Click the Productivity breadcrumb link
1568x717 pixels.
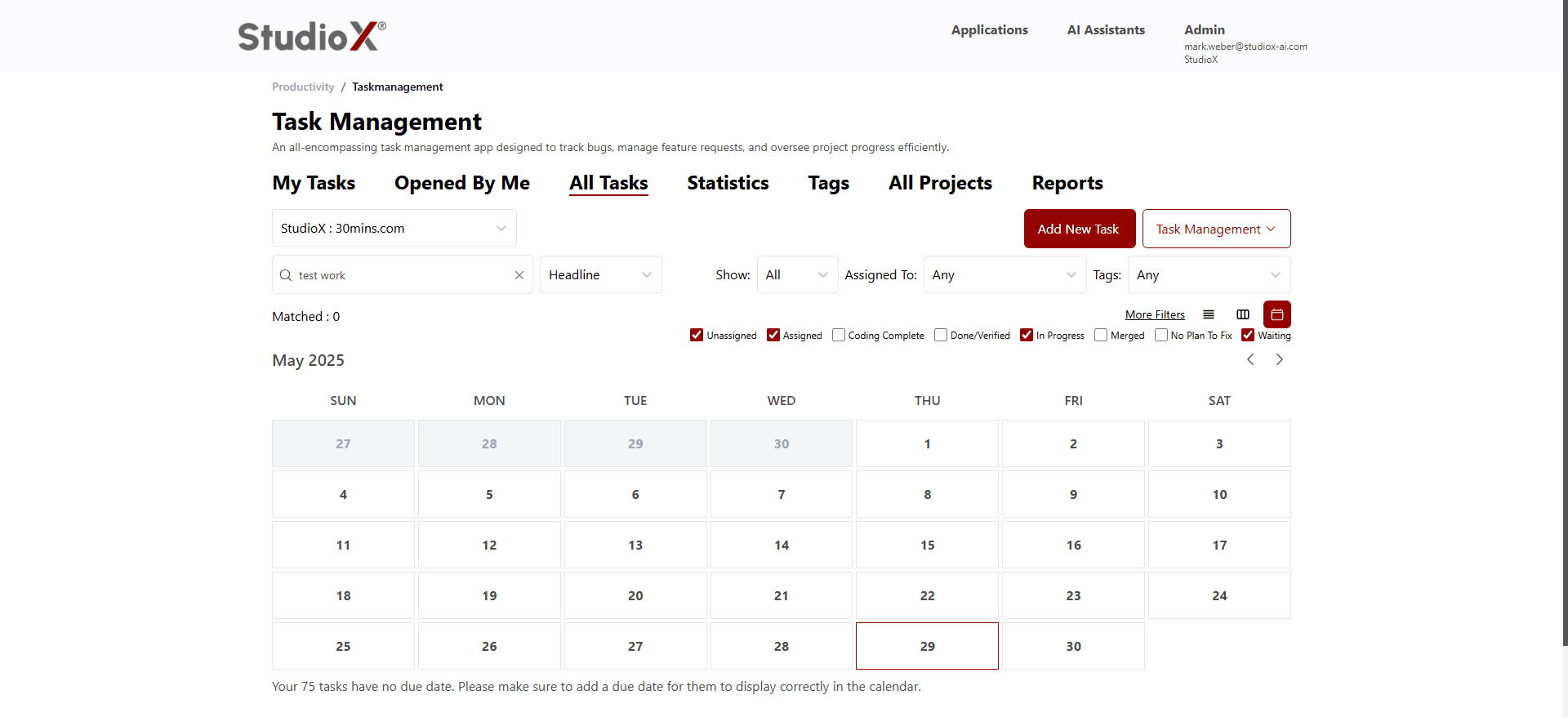pos(303,87)
